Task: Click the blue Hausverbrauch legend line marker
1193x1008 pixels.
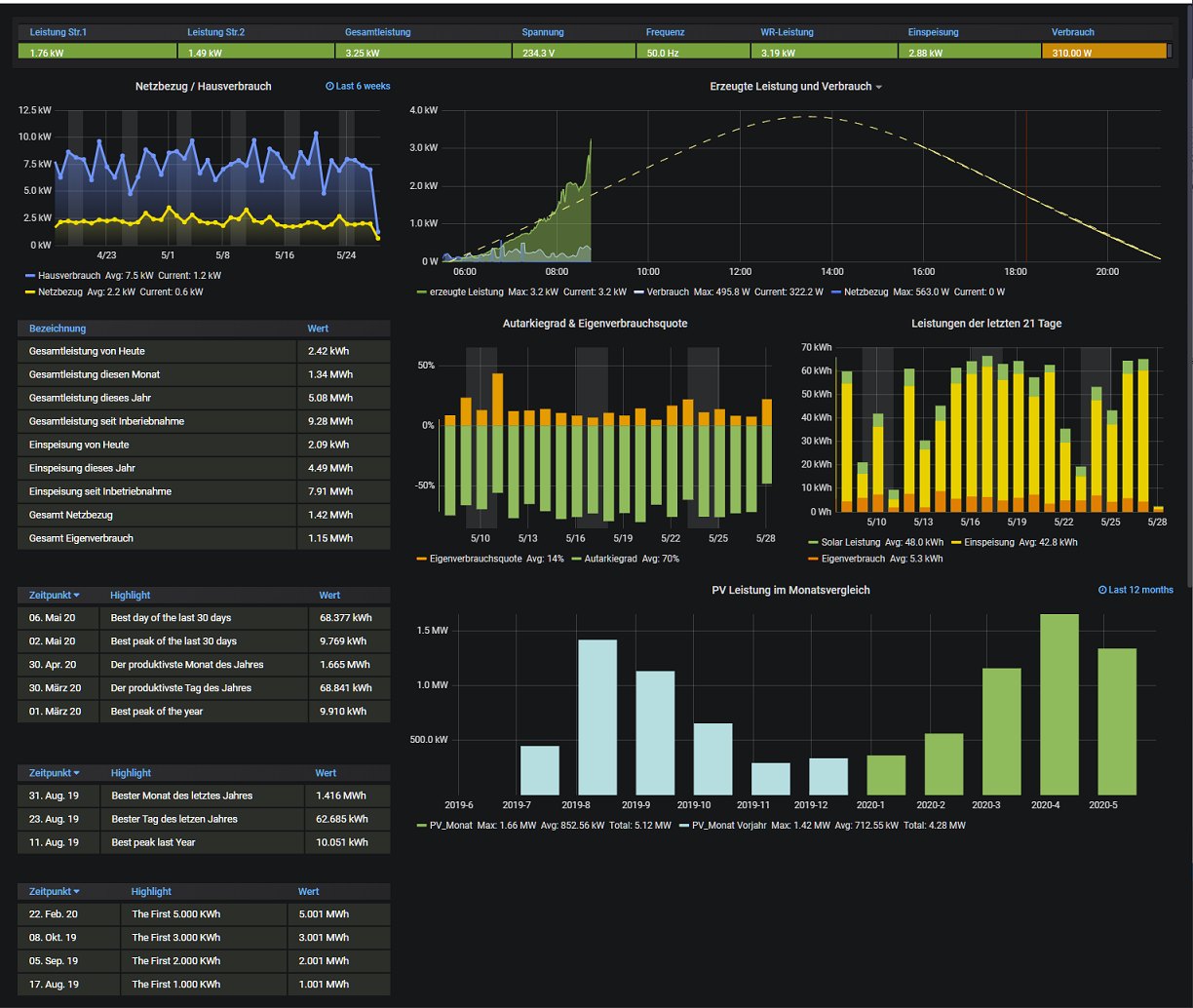Action: 30,276
